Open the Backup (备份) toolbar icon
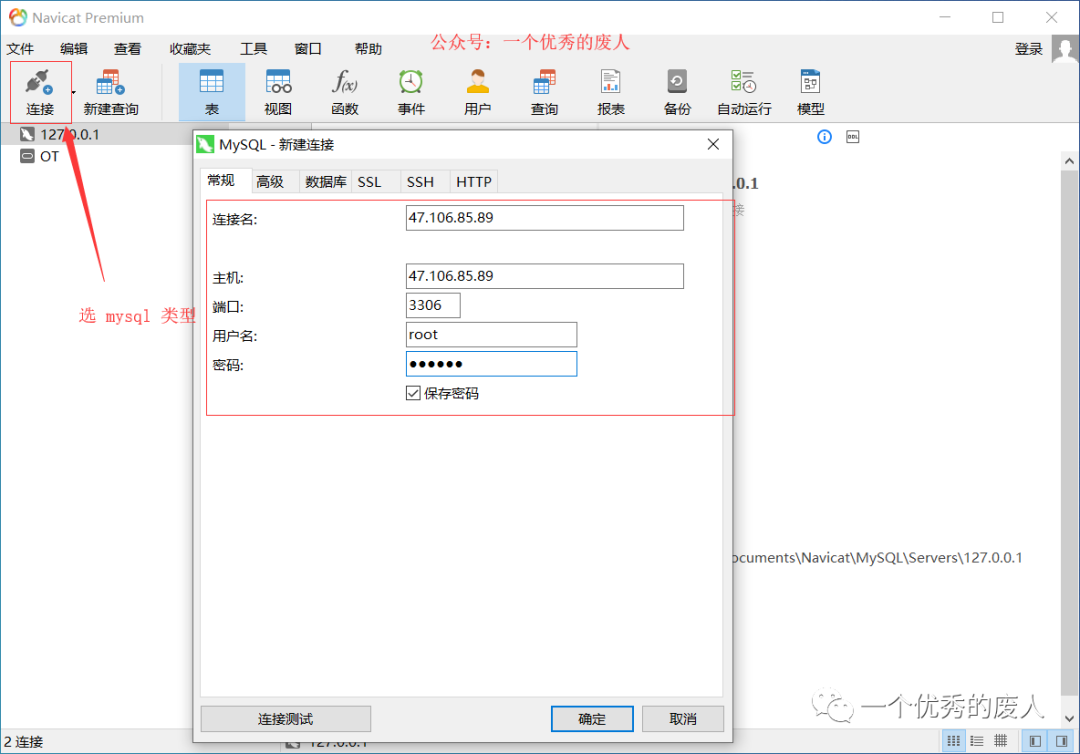Image resolution: width=1080 pixels, height=754 pixels. pyautogui.click(x=677, y=92)
